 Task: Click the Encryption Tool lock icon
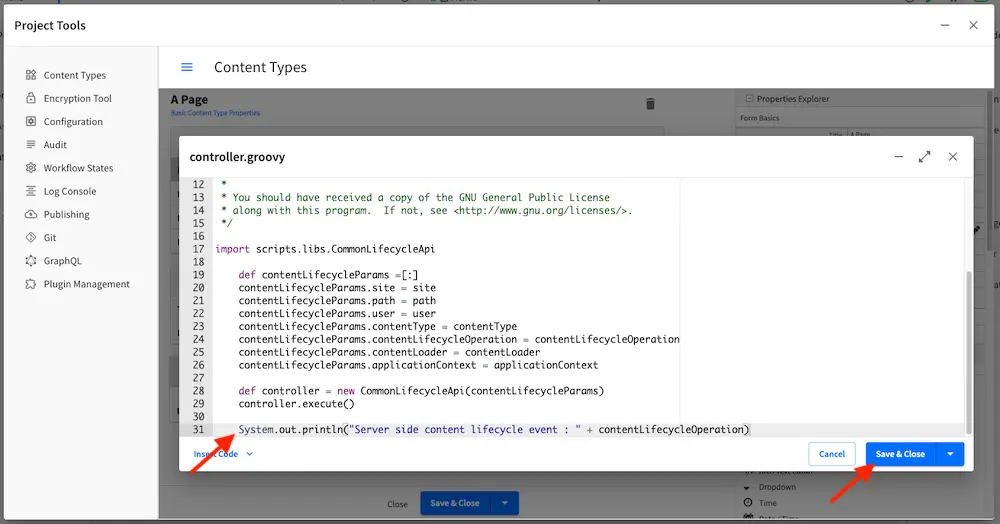pos(31,98)
